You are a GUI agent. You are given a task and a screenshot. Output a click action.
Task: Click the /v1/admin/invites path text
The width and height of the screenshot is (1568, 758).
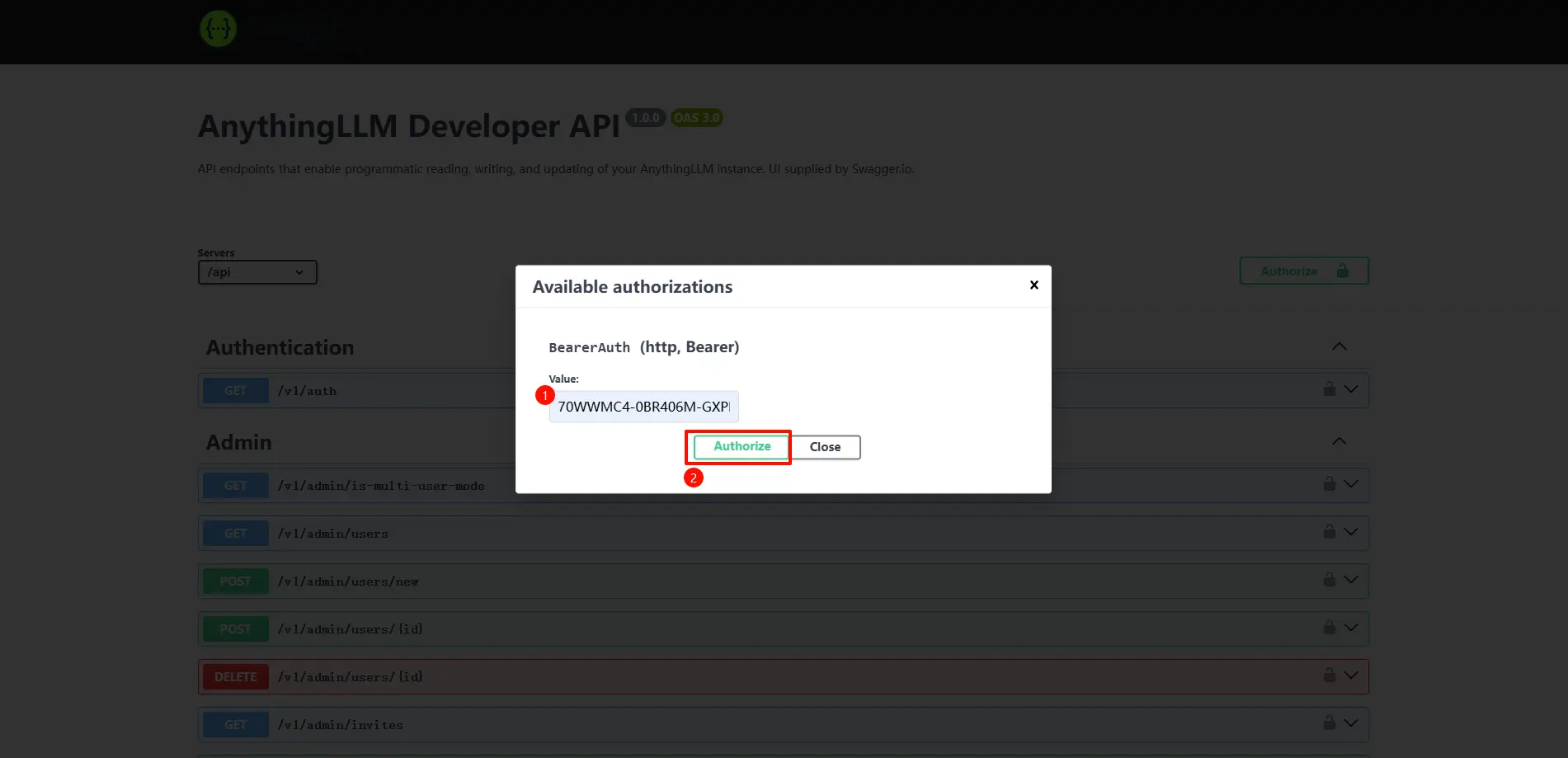click(x=341, y=725)
